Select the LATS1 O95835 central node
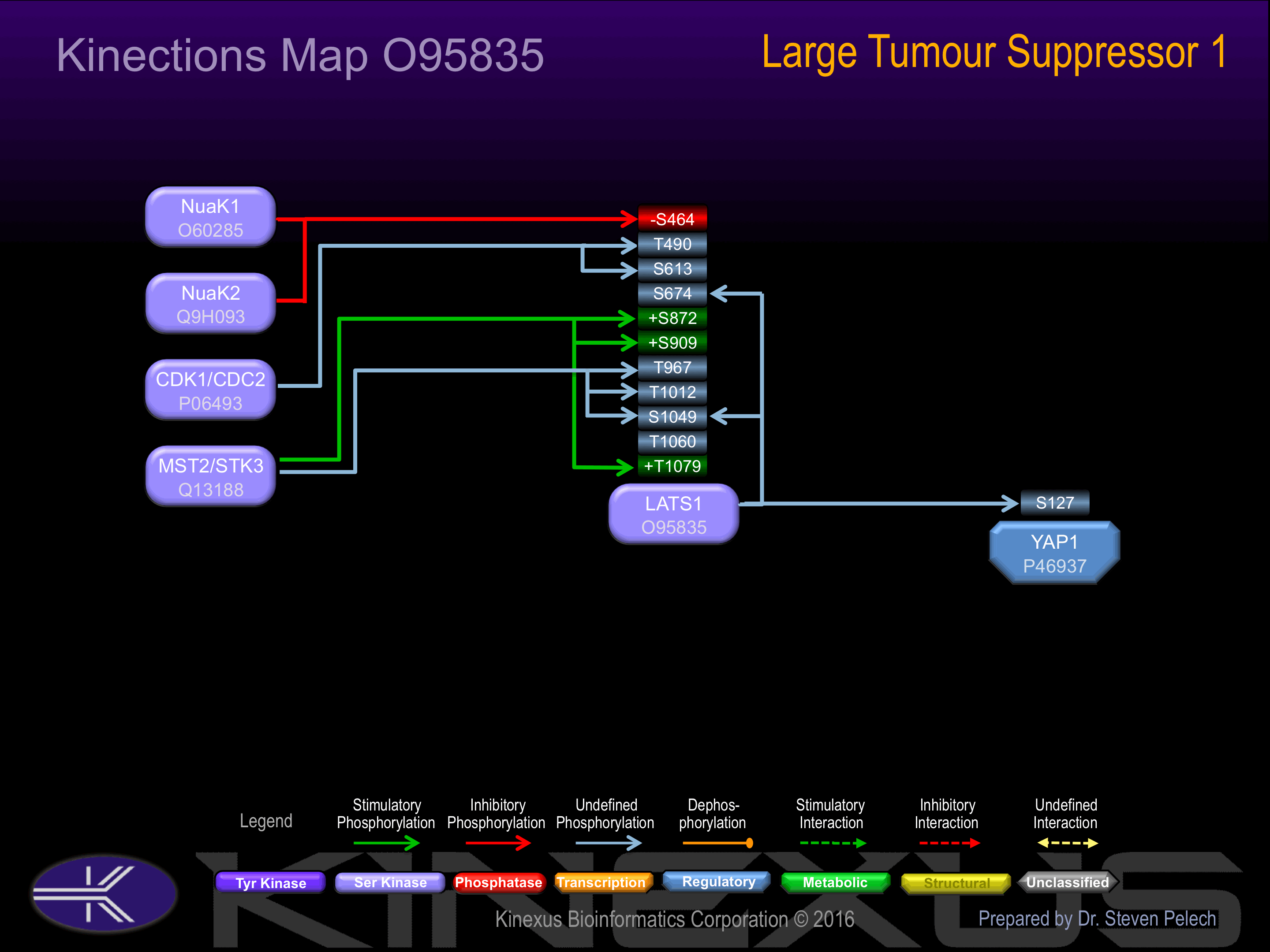1270x952 pixels. pyautogui.click(x=673, y=515)
